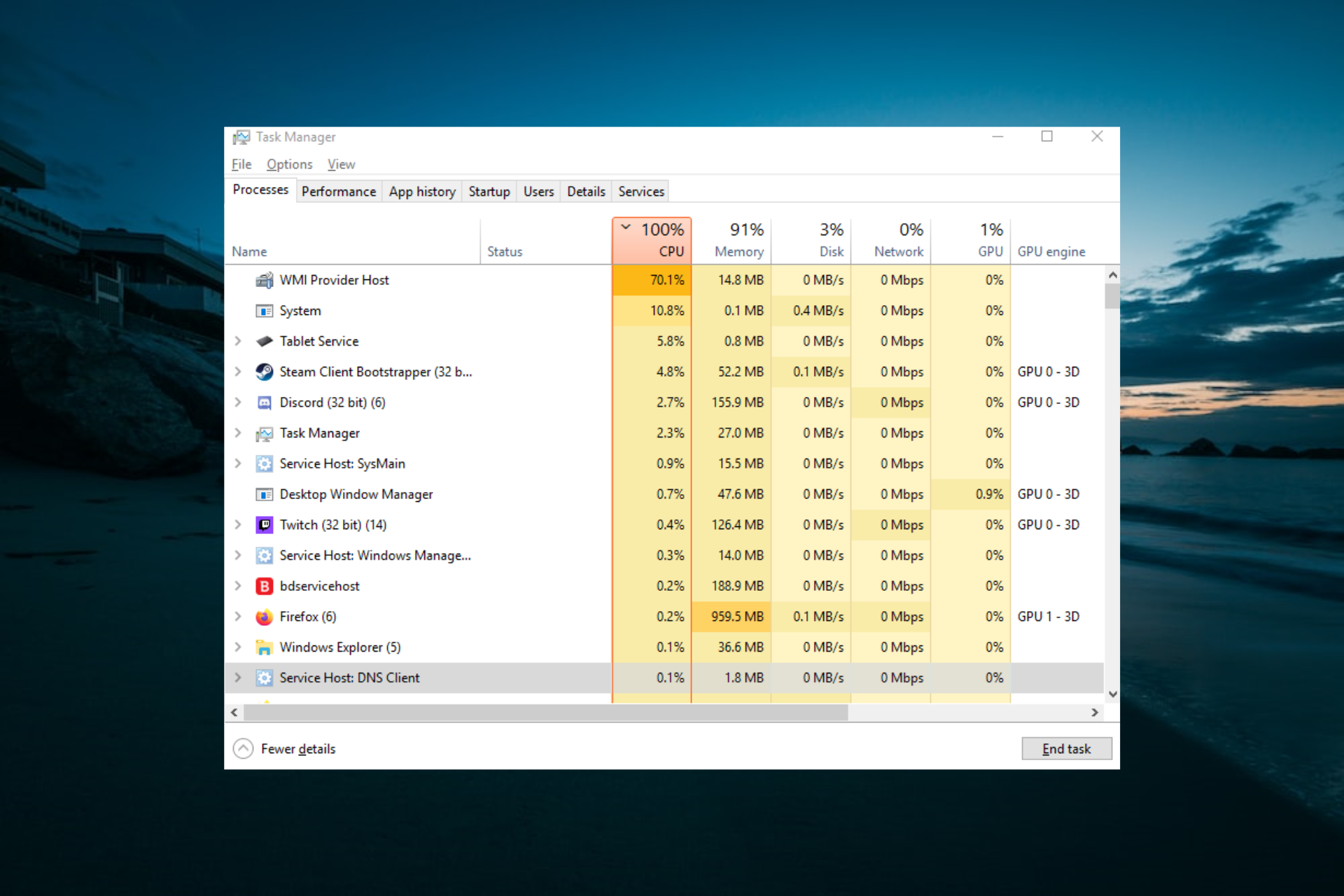Expand the Discord (32 bit) process group
This screenshot has height=896, width=1344.
pos(238,402)
